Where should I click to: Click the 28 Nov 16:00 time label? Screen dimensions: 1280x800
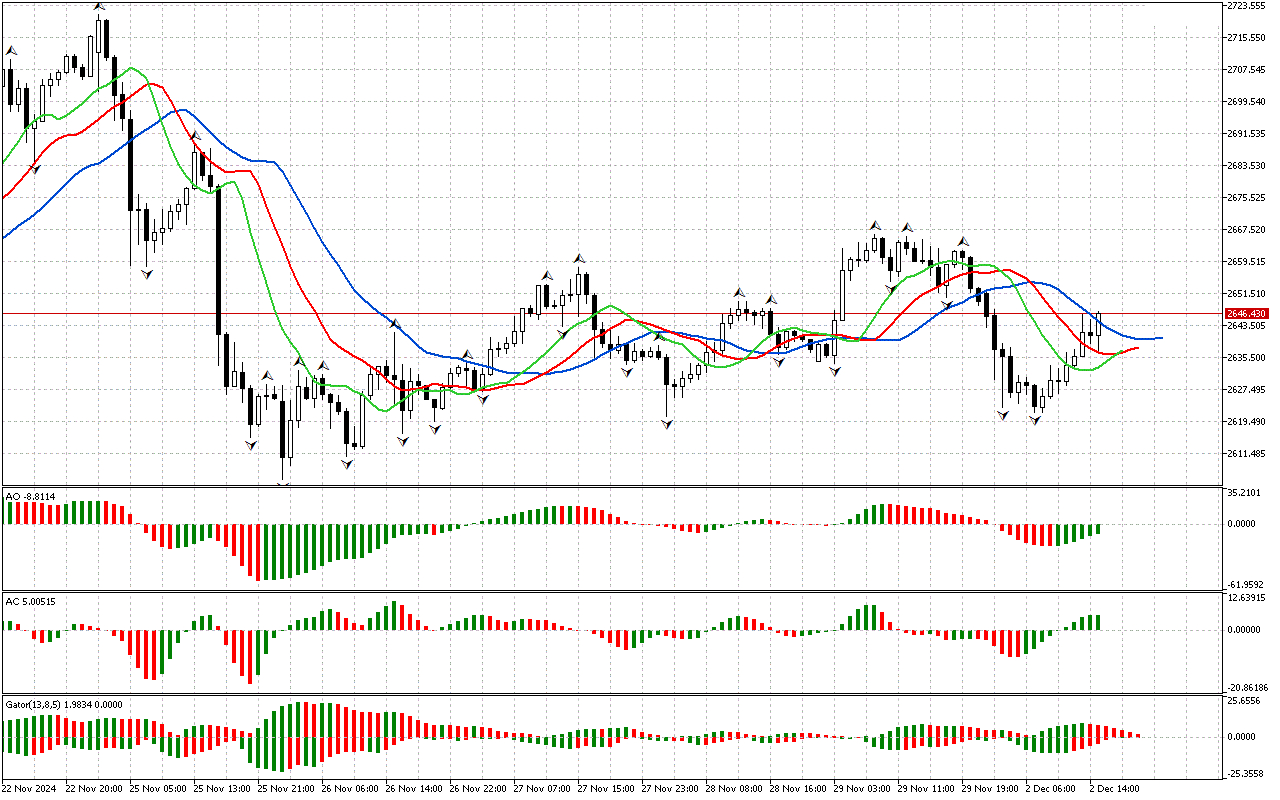(x=798, y=789)
